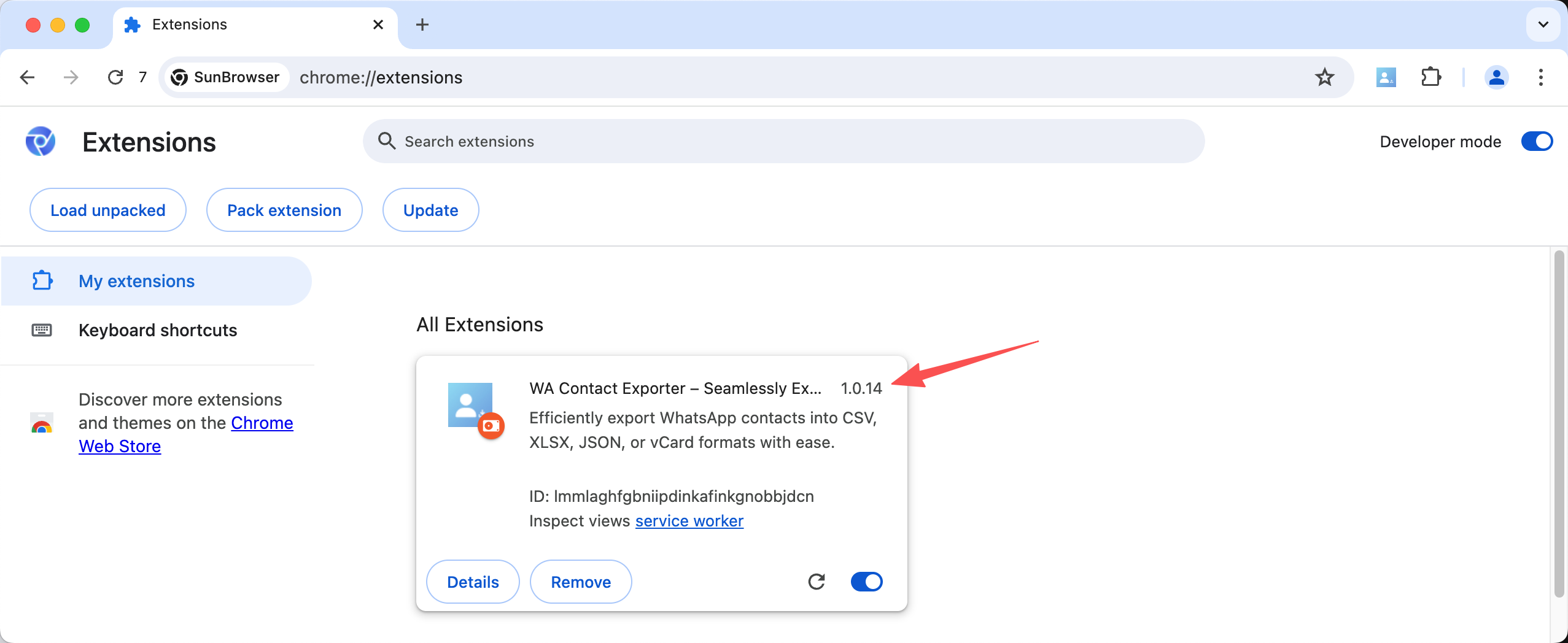
Task: Reload the page using the toolbar refresh icon
Action: pyautogui.click(x=115, y=77)
